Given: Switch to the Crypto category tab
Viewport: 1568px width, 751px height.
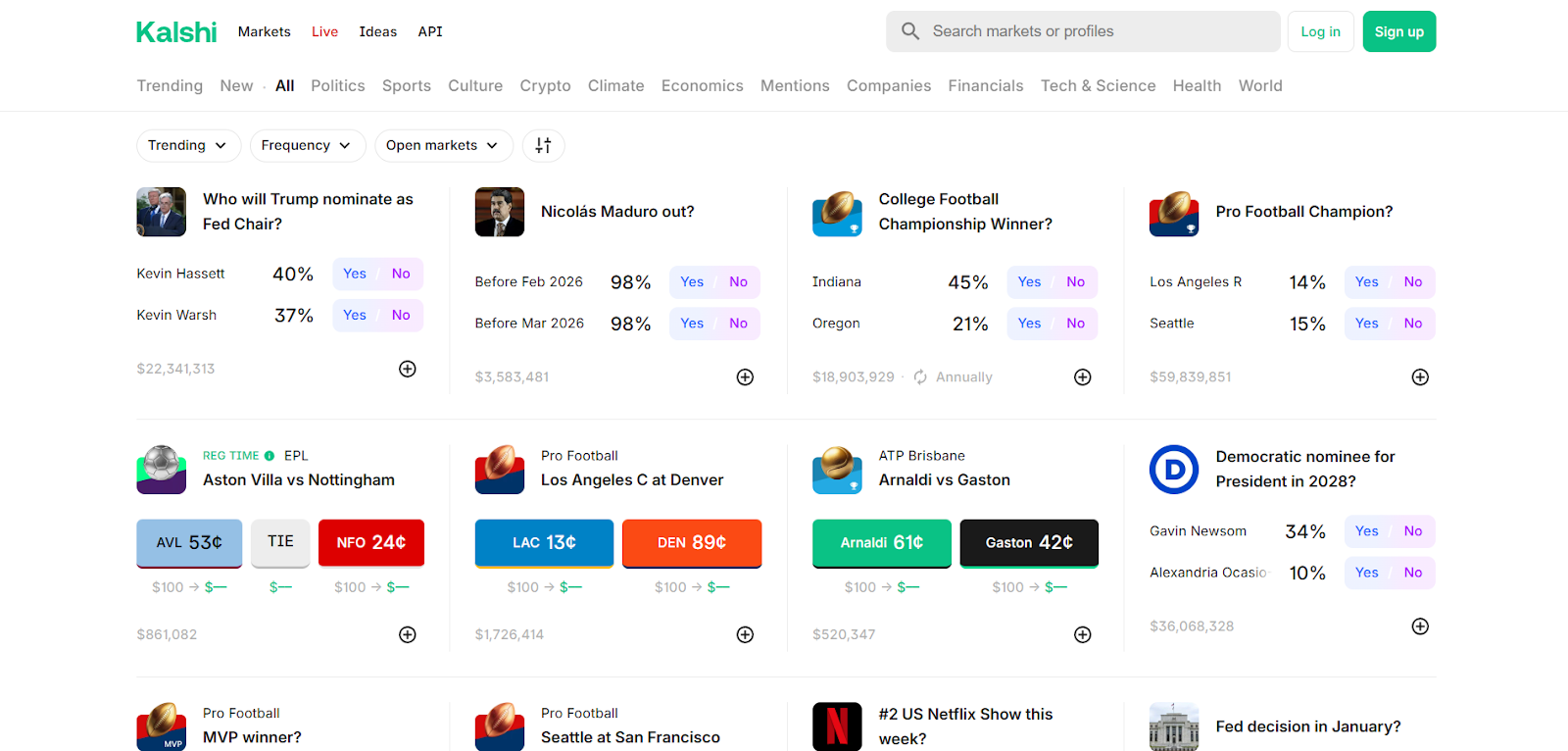Looking at the screenshot, I should (x=545, y=85).
